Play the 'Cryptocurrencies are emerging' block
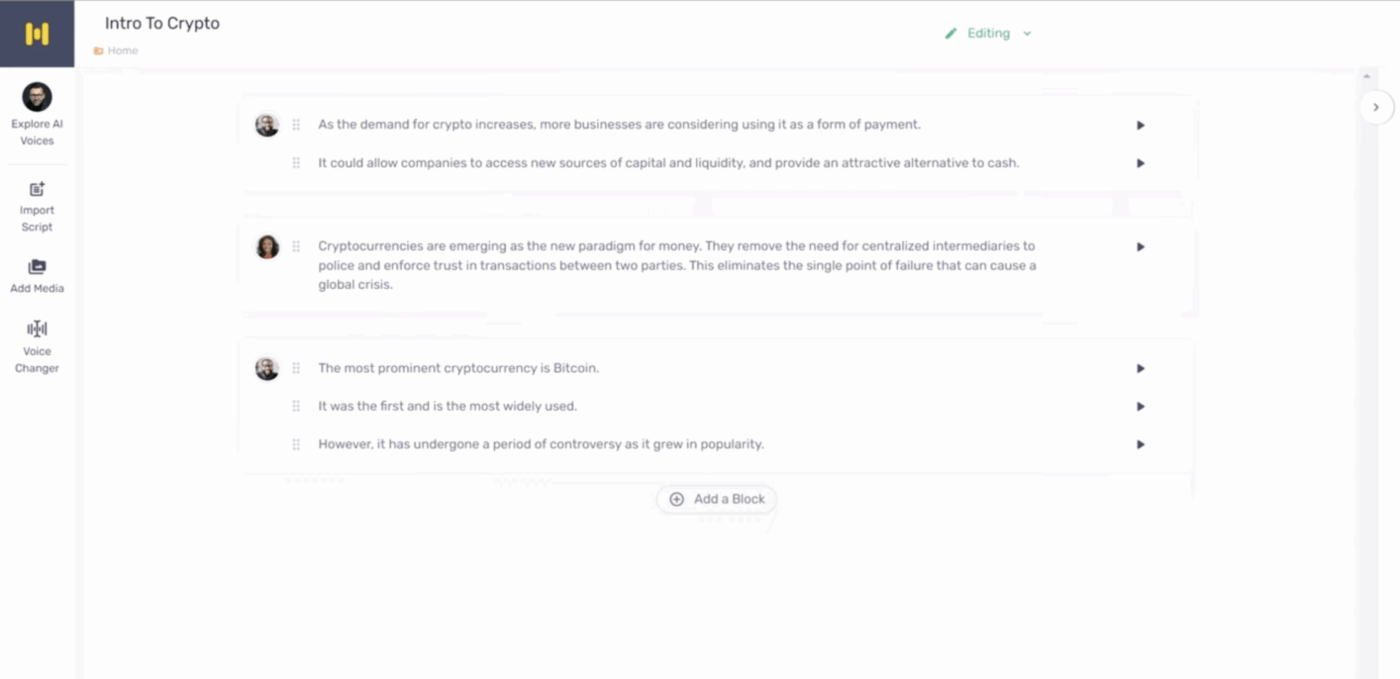 pyautogui.click(x=1140, y=247)
